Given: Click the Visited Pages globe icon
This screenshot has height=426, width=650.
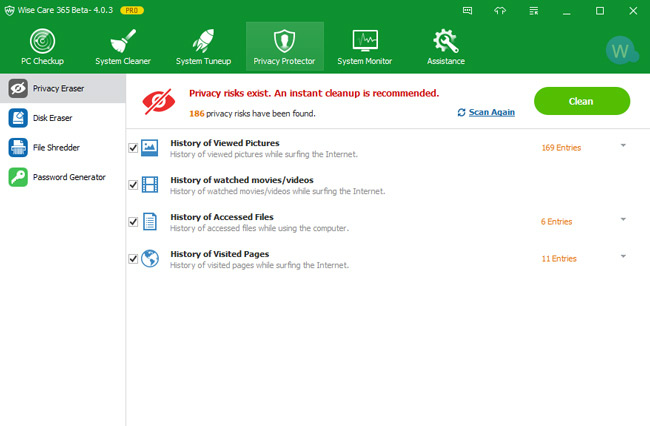Looking at the screenshot, I should [x=150, y=259].
